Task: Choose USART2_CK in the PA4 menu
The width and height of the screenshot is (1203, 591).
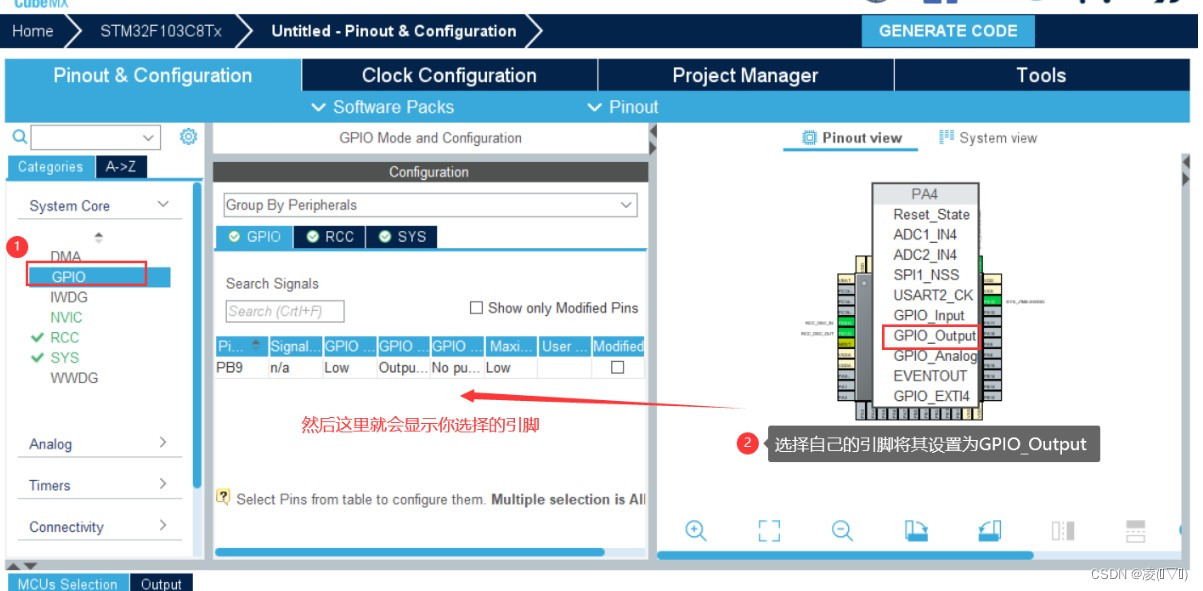Action: point(933,295)
